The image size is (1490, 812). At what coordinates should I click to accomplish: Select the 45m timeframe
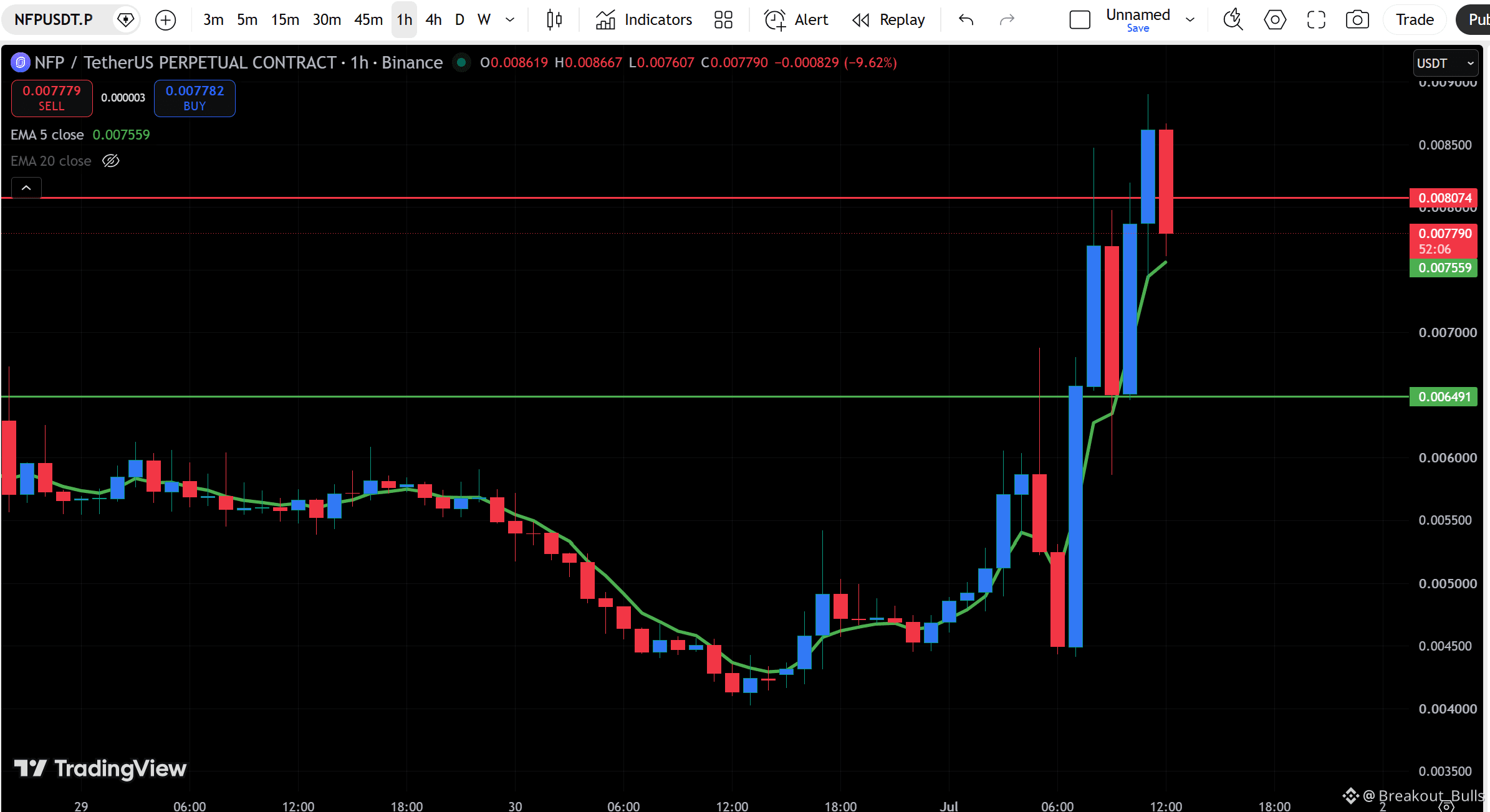coord(368,20)
